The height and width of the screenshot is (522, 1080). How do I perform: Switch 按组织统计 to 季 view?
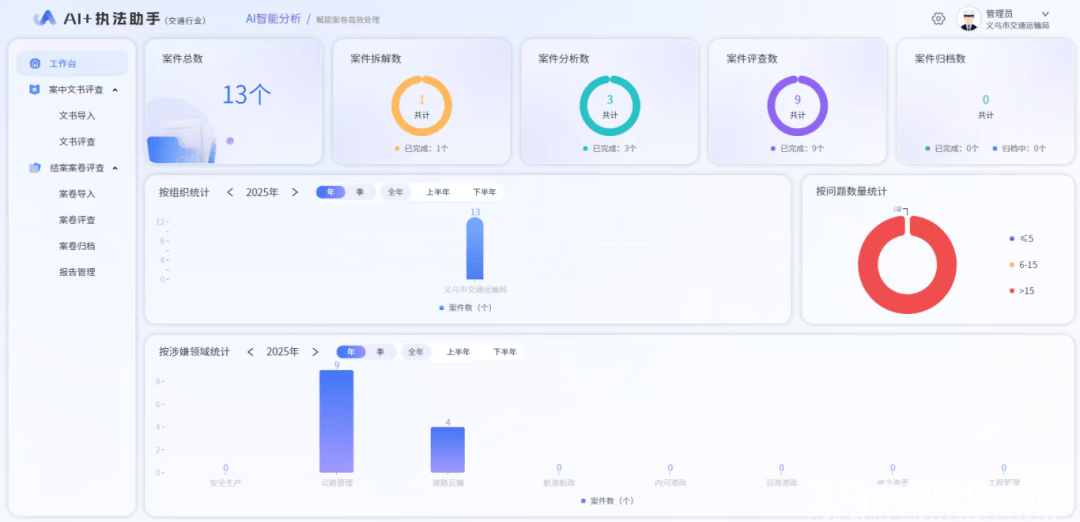pyautogui.click(x=359, y=192)
